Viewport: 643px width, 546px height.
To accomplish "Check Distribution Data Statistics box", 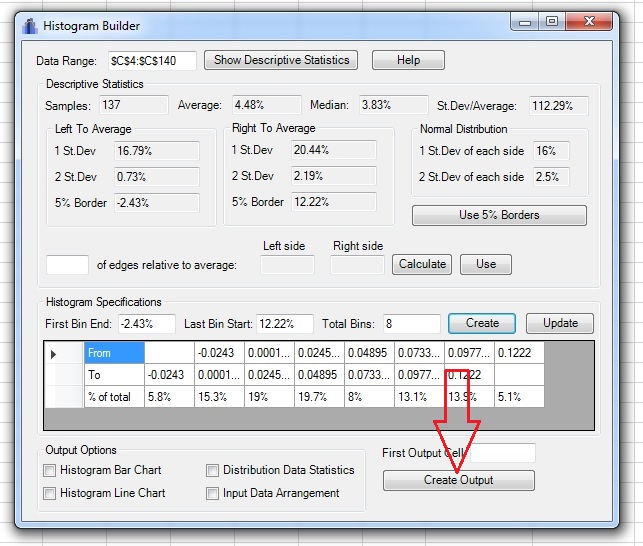I will tap(212, 470).
